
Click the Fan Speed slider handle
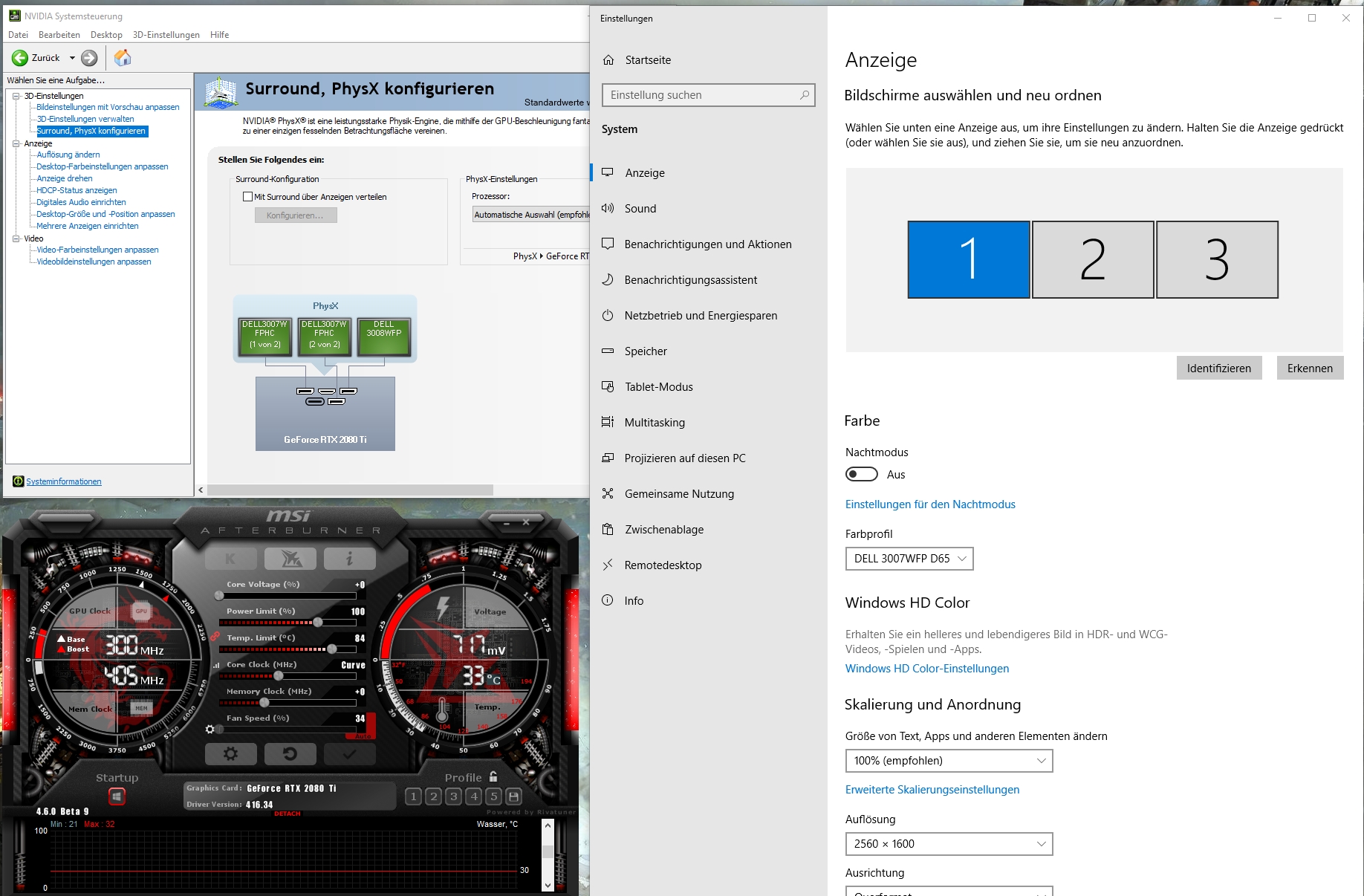[x=218, y=730]
